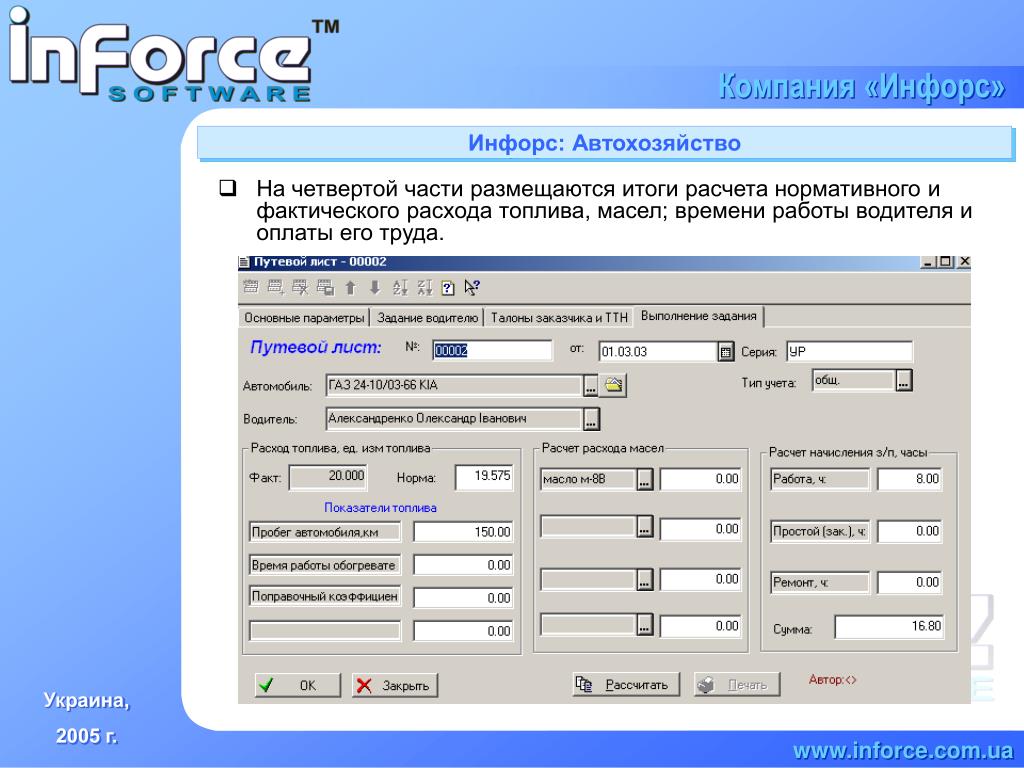This screenshot has height=768, width=1024.
Task: Click the sort descending Z-A icon
Action: (x=424, y=287)
